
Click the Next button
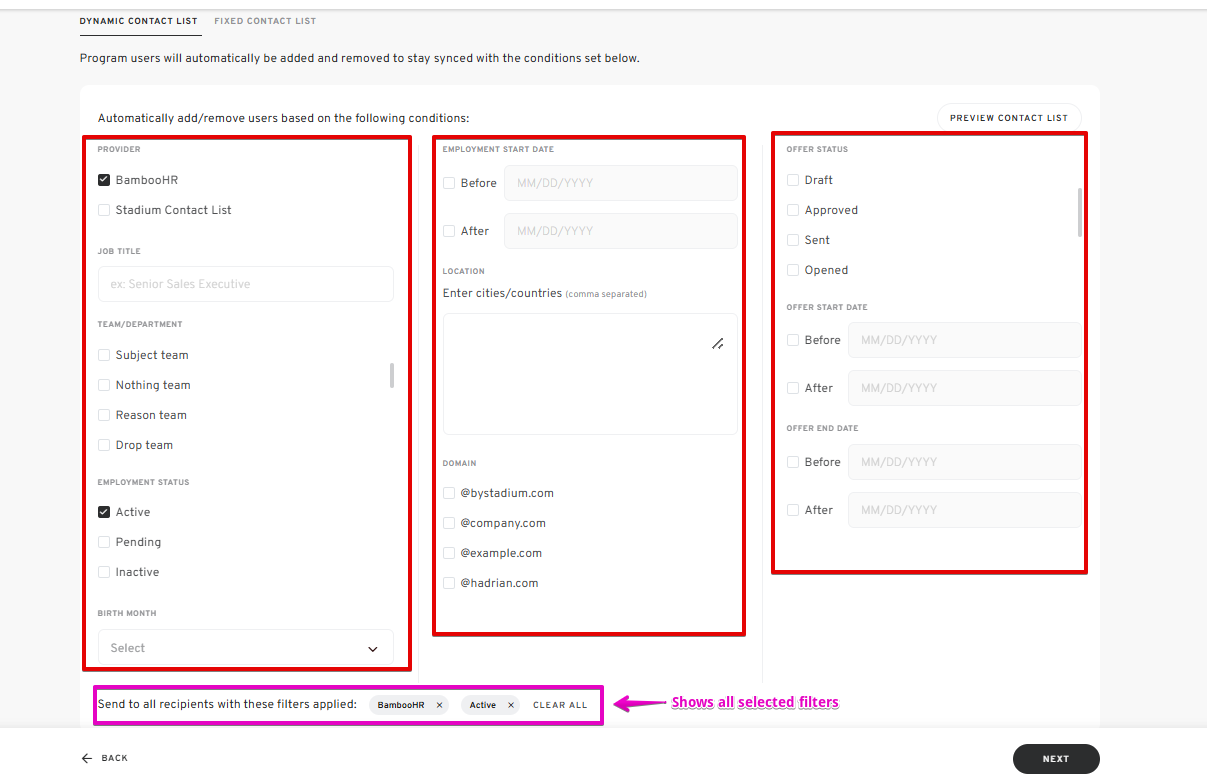point(1055,759)
